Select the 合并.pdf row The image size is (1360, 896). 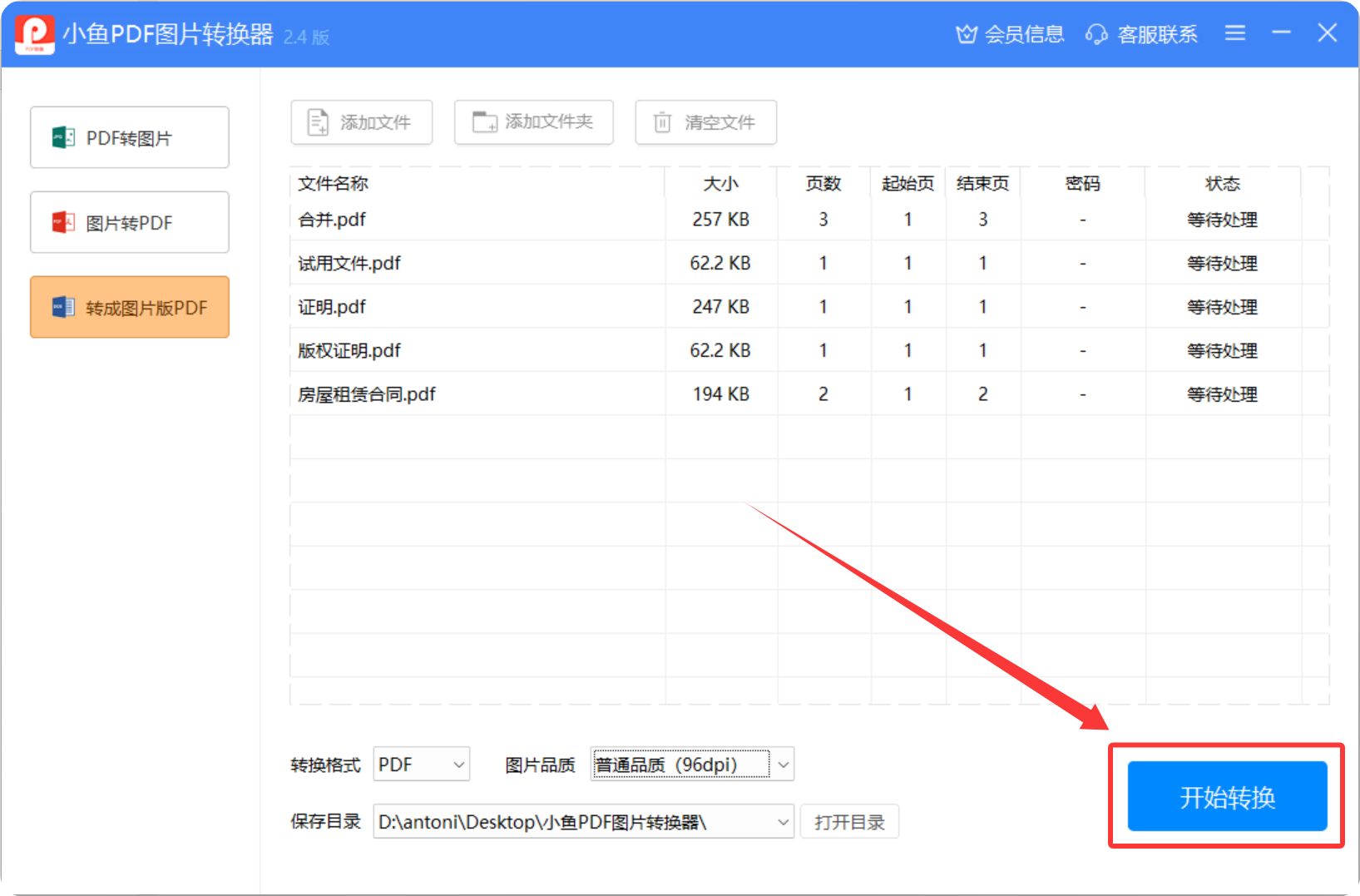[x=331, y=220]
